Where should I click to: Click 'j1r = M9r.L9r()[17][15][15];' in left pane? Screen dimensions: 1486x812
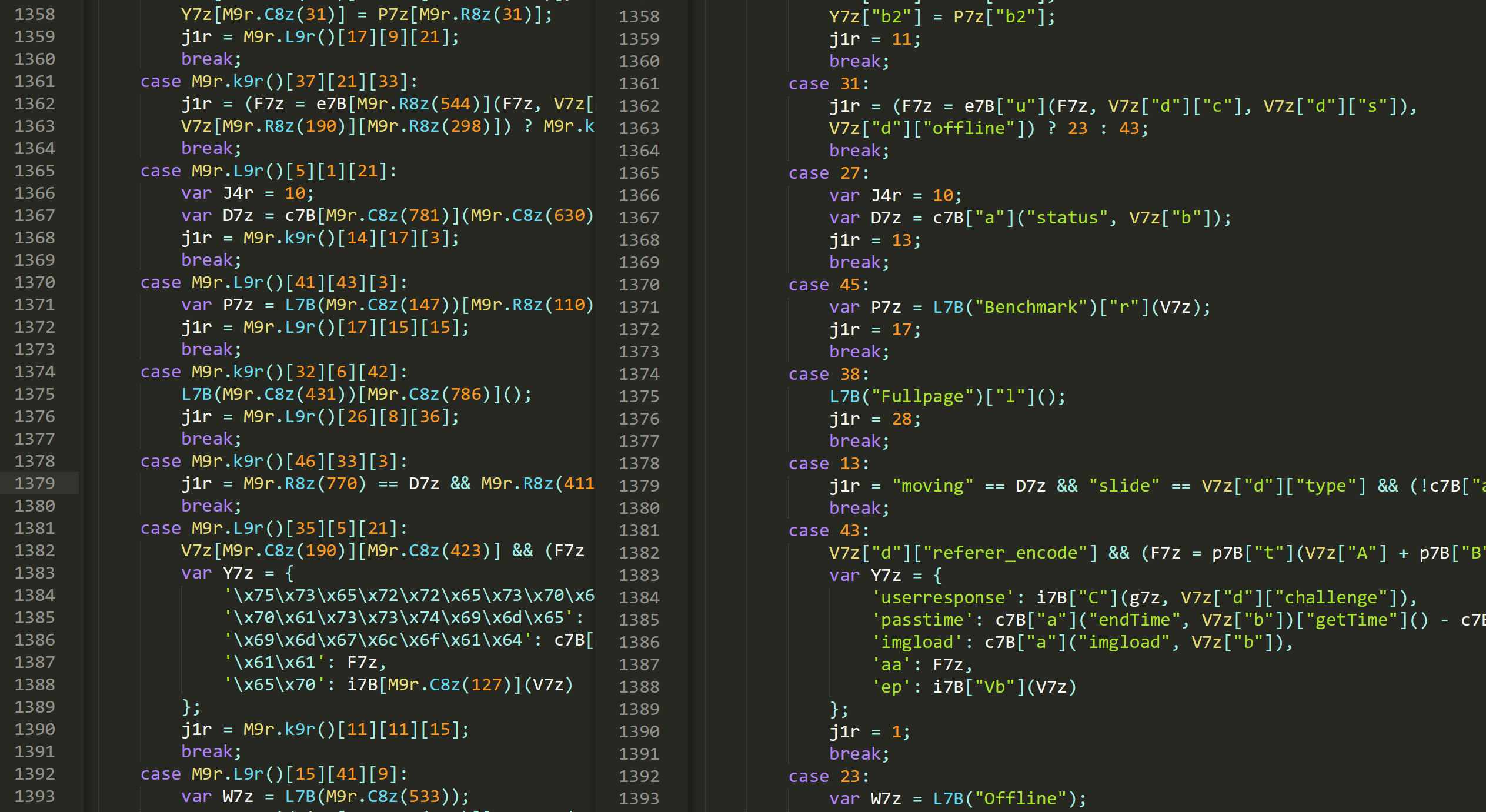pos(326,327)
